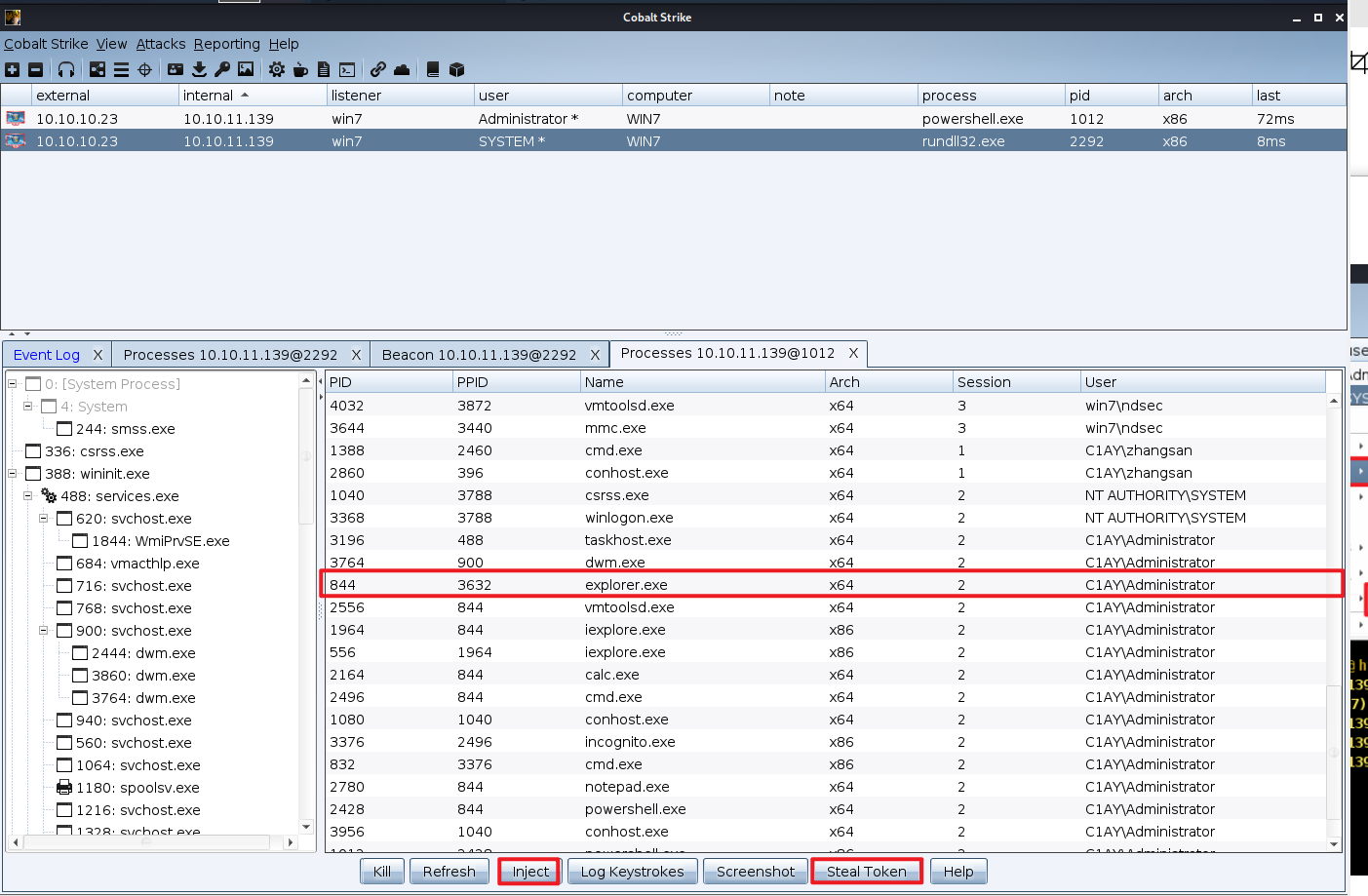Collapse the 900: svchost.exe tree node
The image size is (1368, 896).
tap(44, 630)
